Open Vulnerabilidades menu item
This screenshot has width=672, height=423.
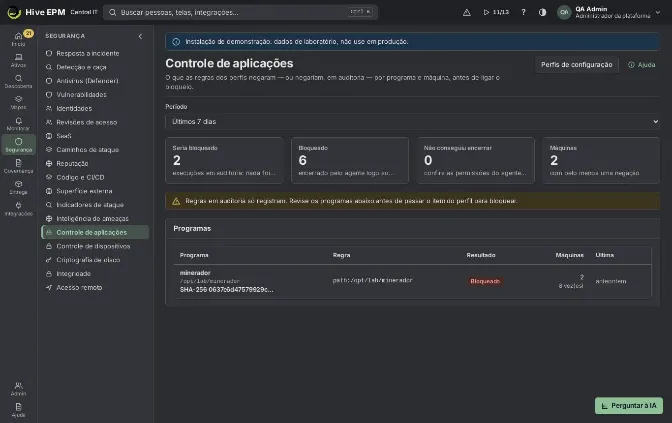tap(95, 95)
